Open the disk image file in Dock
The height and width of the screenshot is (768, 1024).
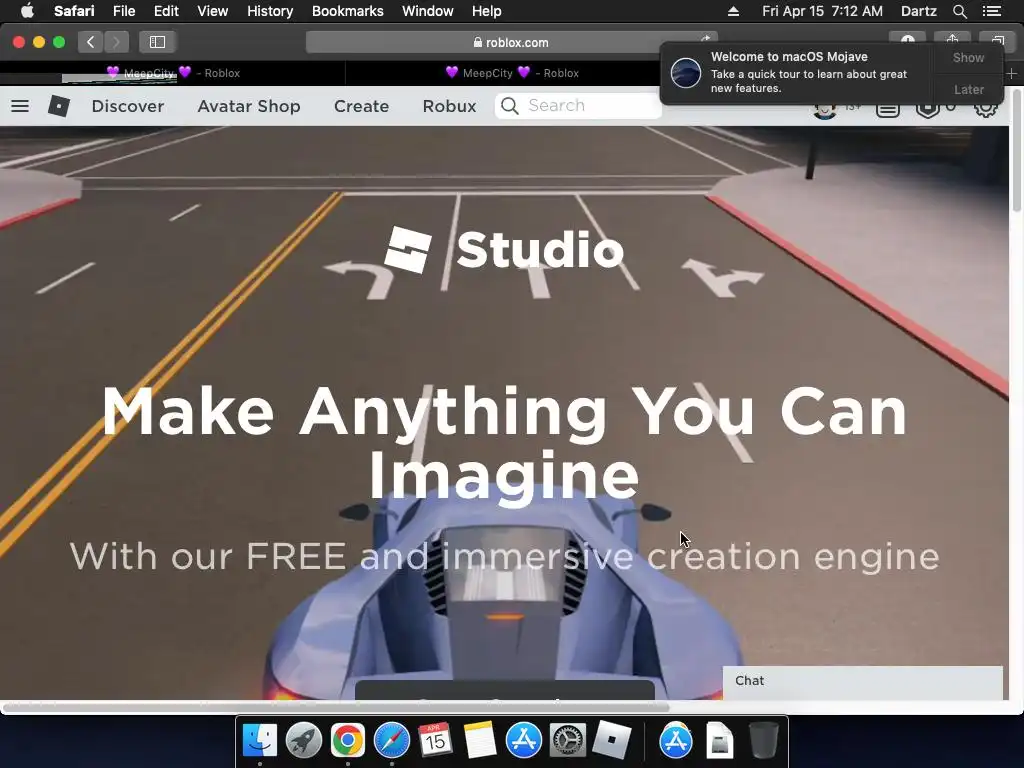pyautogui.click(x=720, y=740)
